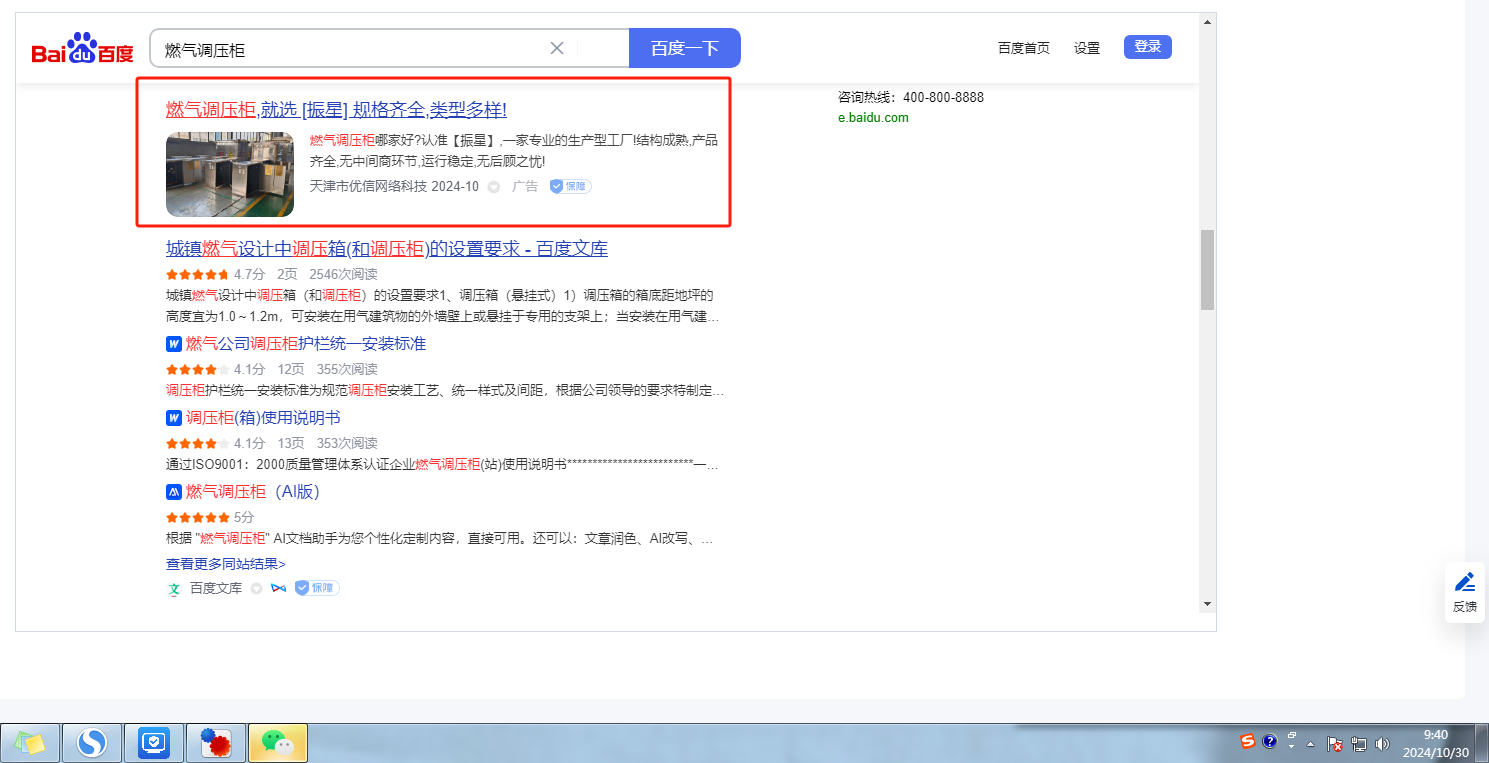Screen dimensions: 1489x763
Task: Open WeChat from the taskbar
Action: click(x=277, y=743)
